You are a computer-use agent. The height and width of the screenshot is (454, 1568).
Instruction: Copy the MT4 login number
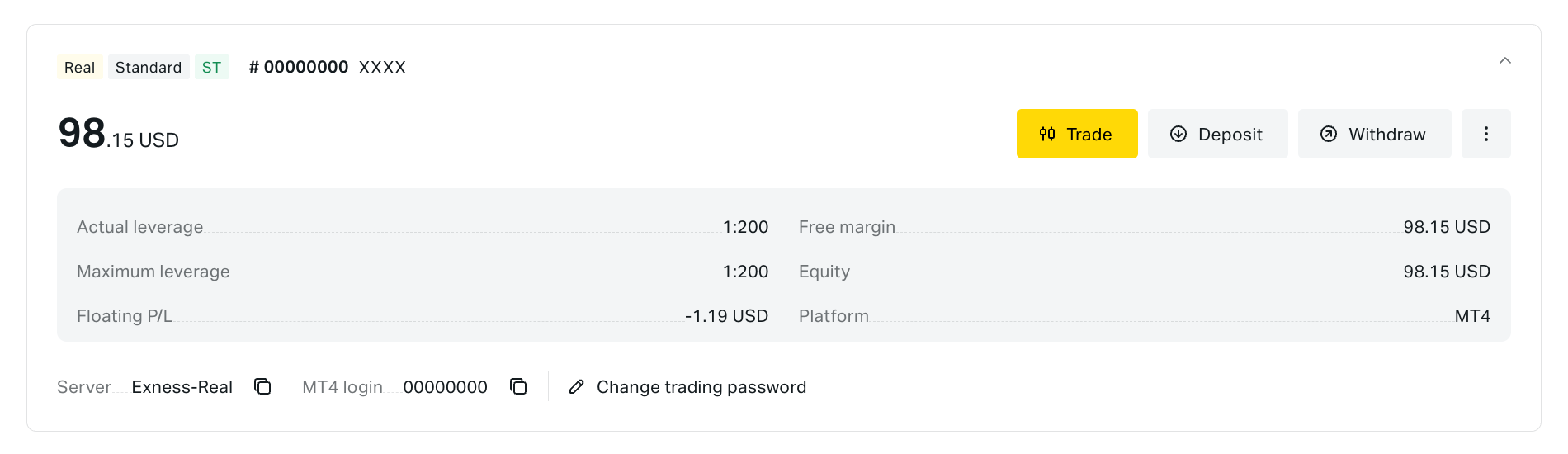(x=518, y=386)
